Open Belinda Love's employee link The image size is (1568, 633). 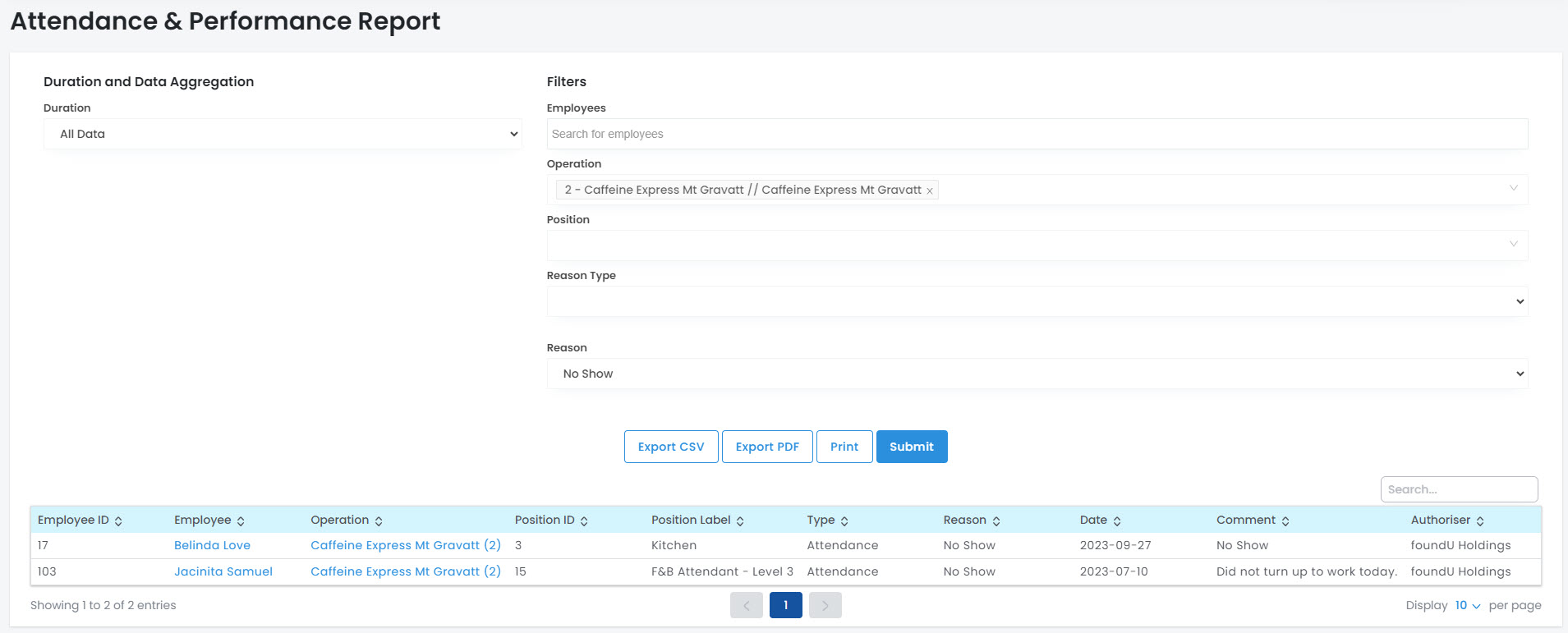click(212, 545)
